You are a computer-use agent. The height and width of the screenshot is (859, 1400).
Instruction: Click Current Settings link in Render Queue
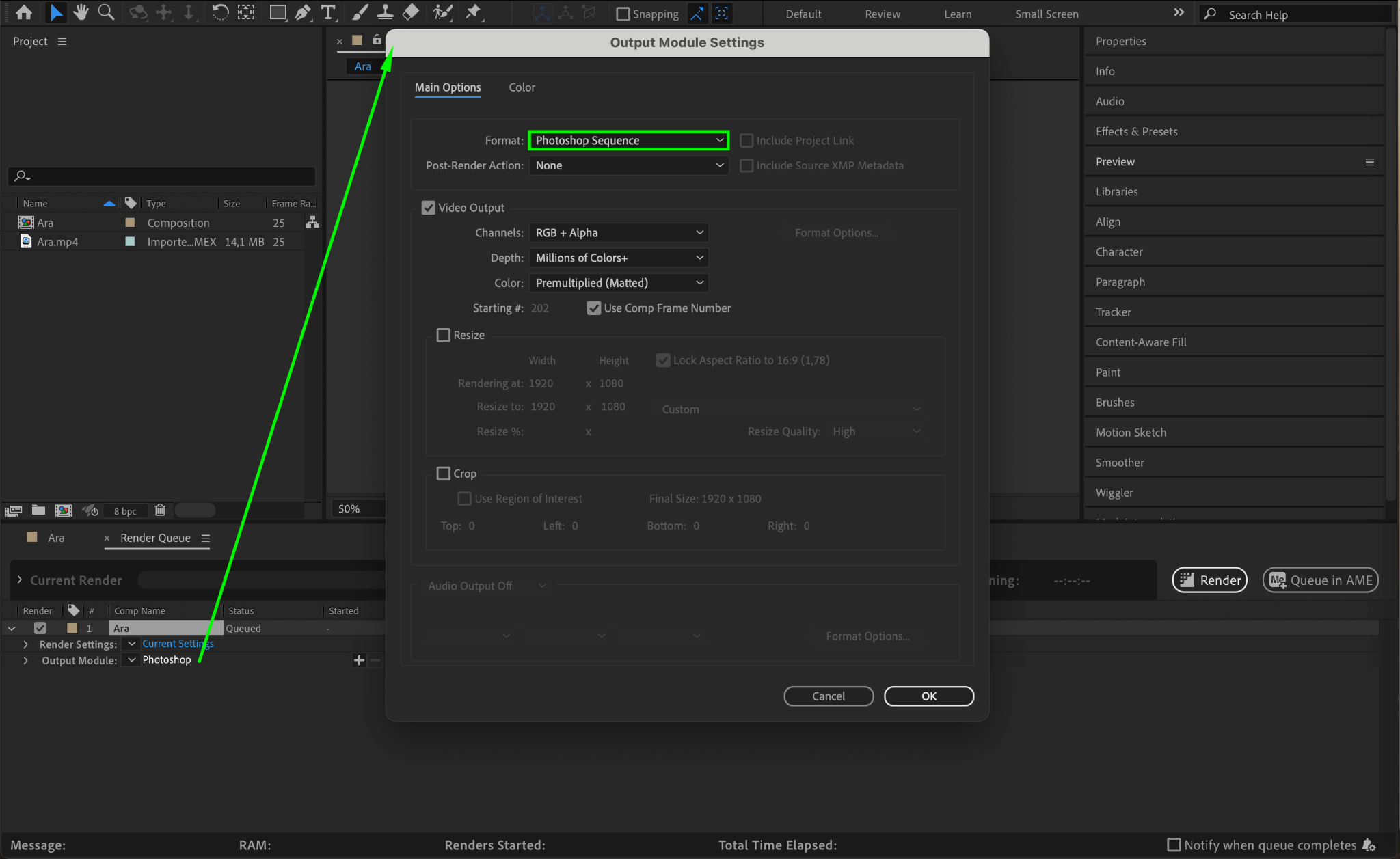(x=178, y=644)
